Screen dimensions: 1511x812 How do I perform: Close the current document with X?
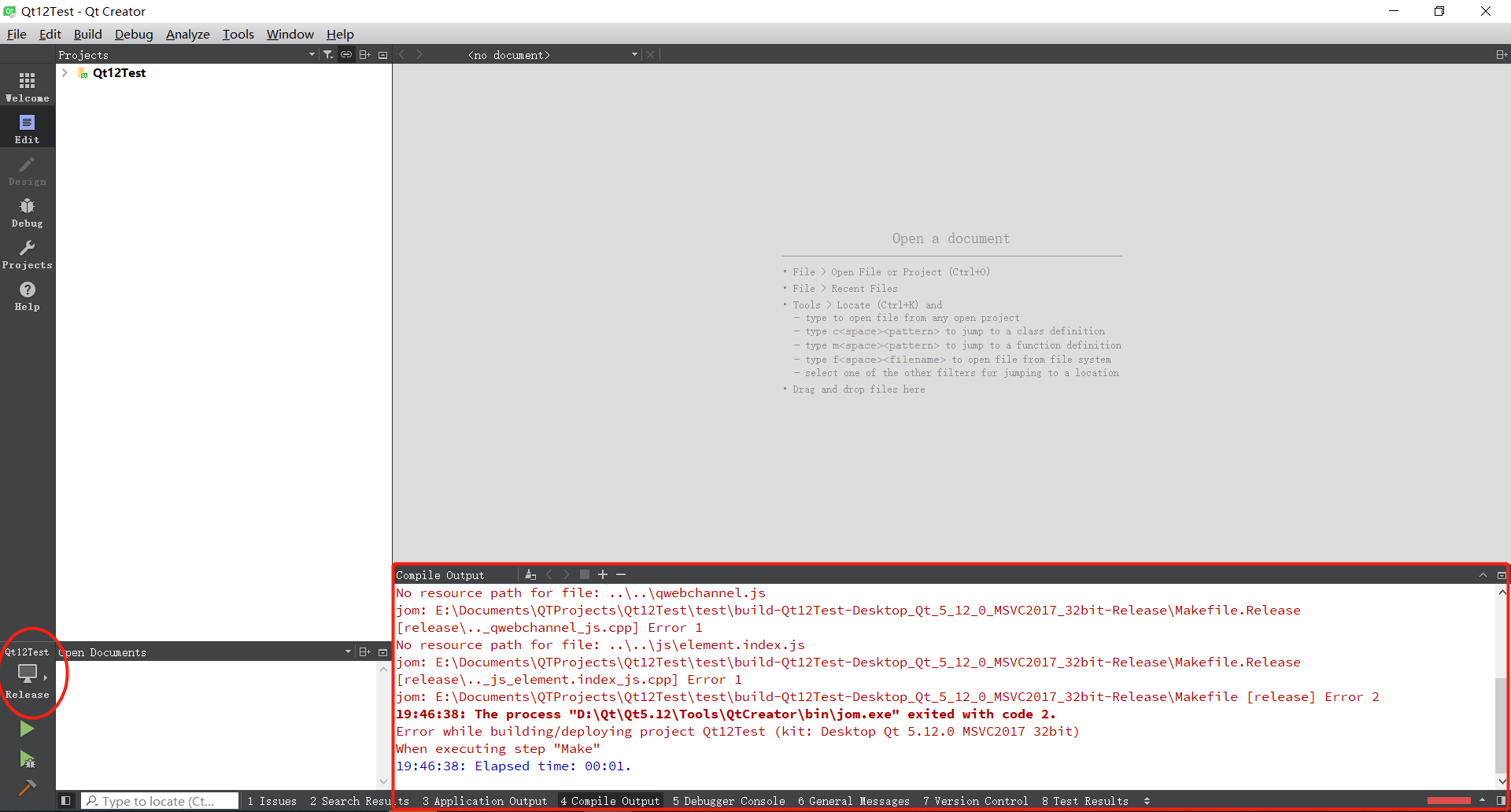(x=650, y=54)
